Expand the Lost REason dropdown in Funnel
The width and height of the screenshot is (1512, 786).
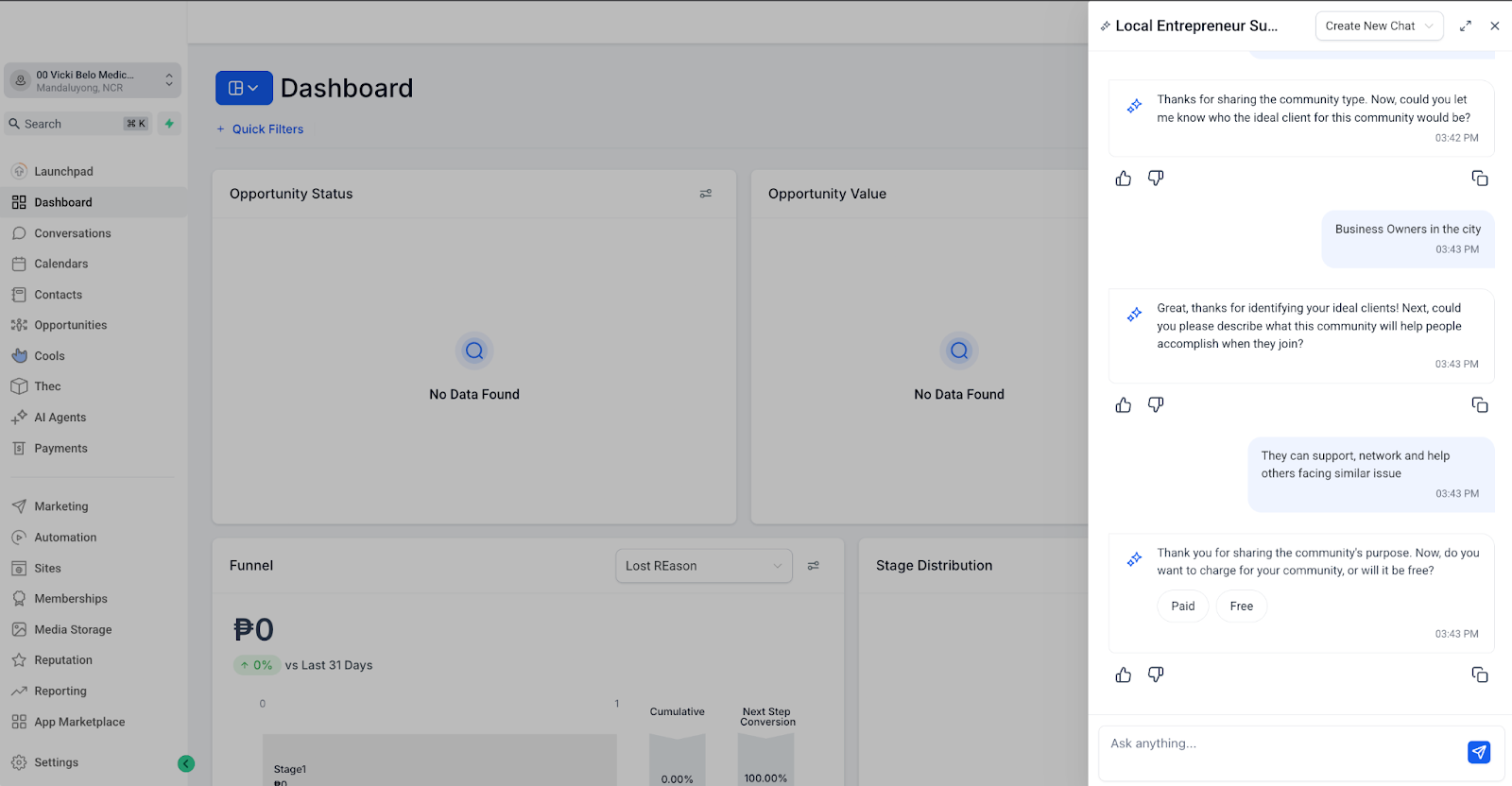[704, 566]
